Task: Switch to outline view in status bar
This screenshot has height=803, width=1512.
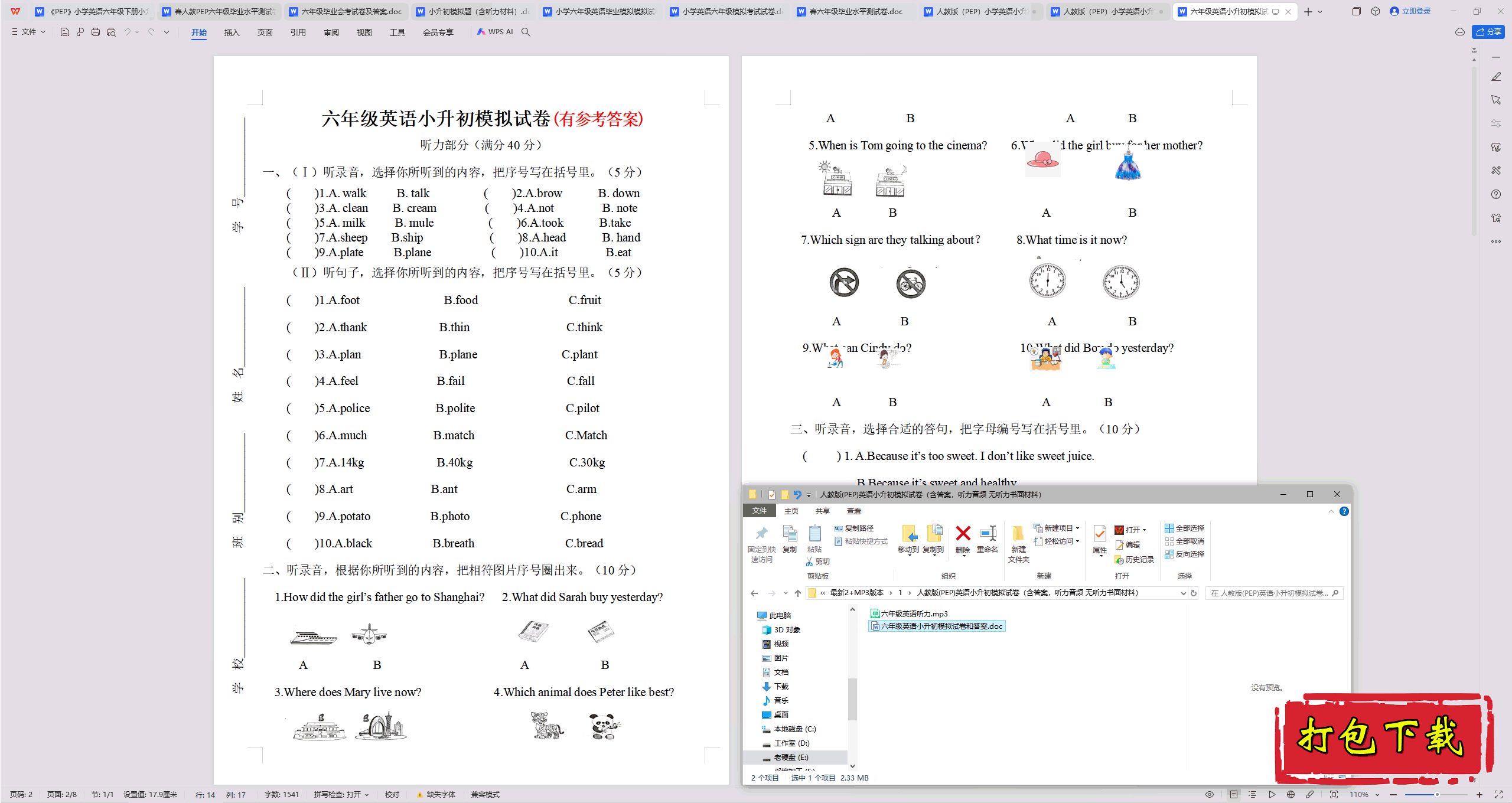Action: tap(1253, 794)
